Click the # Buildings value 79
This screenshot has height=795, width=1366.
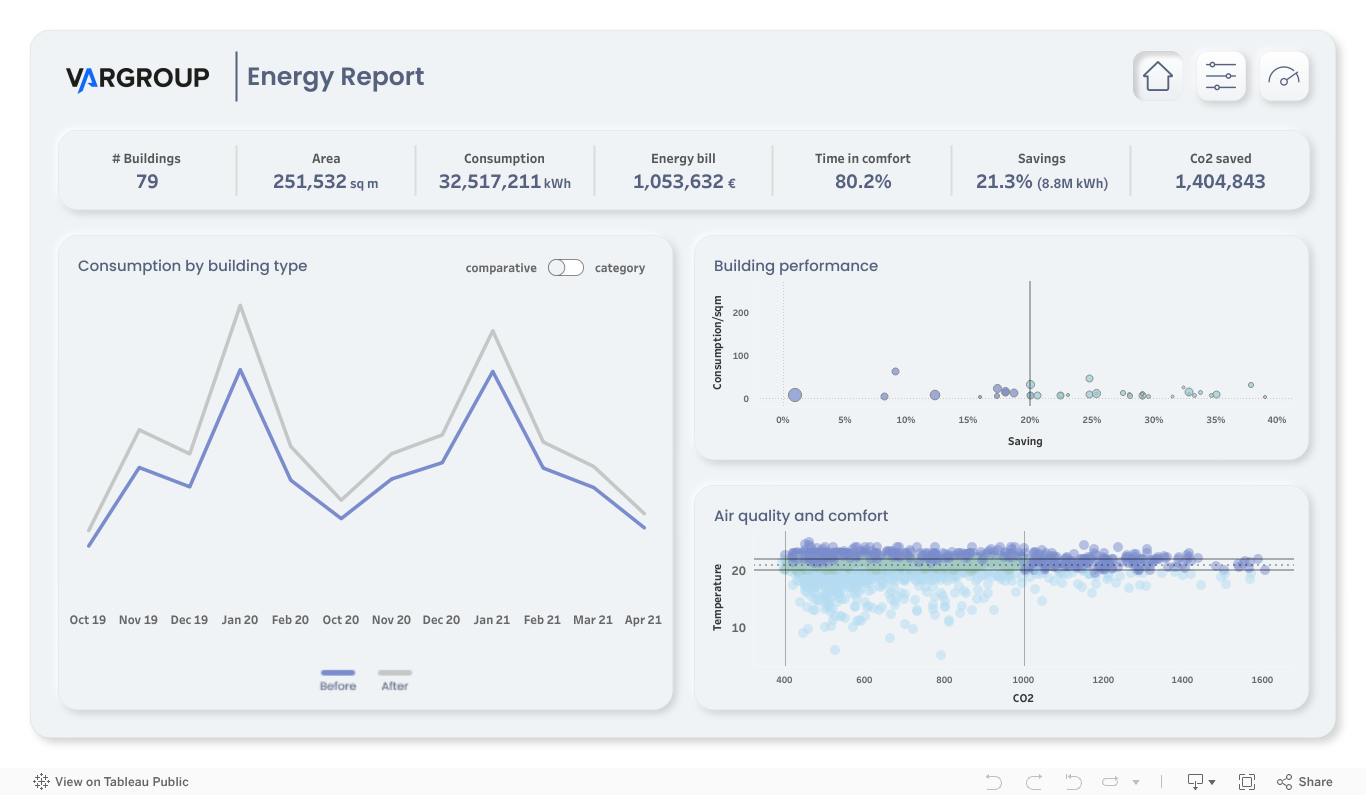pos(147,182)
